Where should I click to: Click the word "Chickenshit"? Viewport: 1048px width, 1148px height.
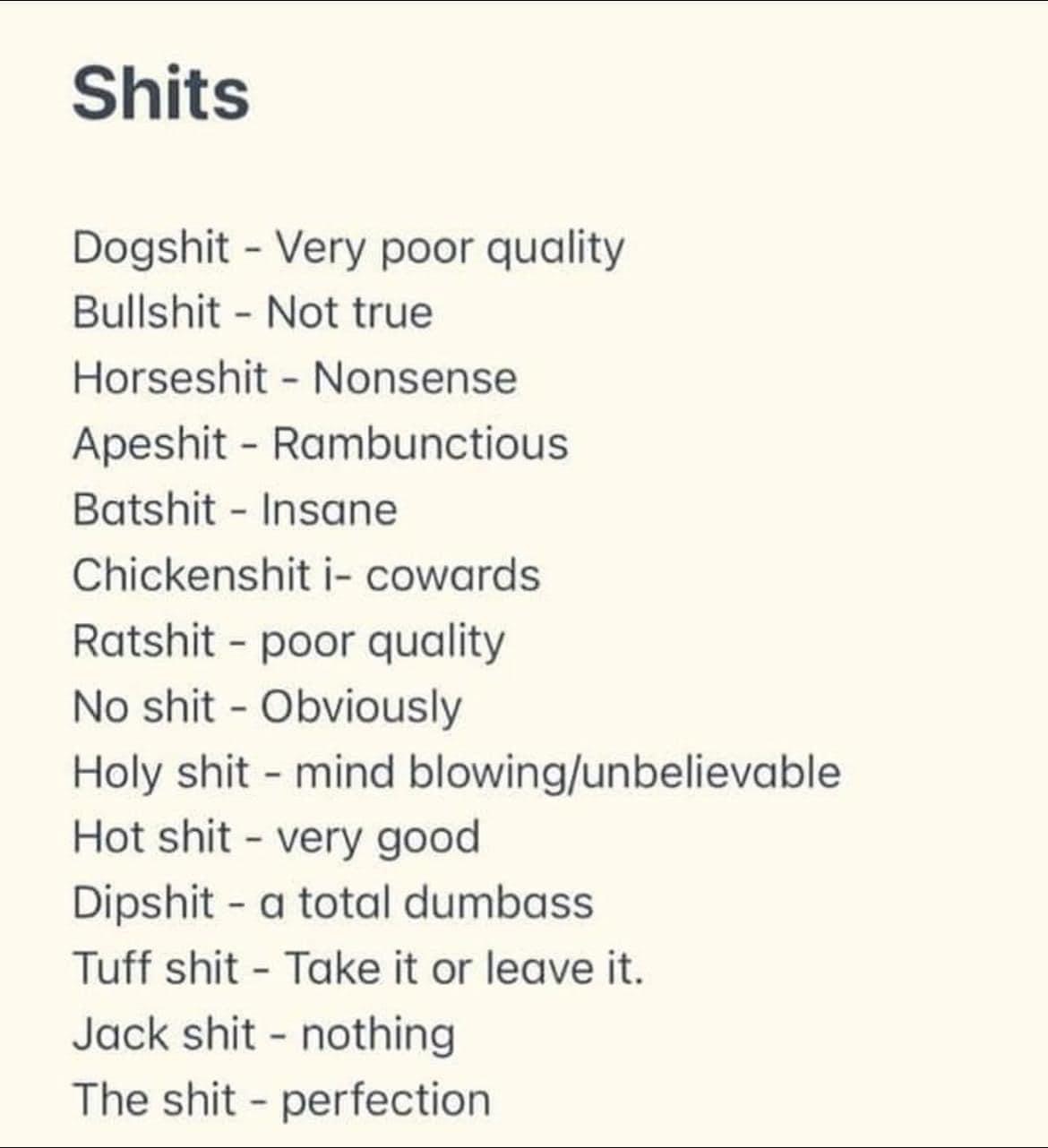pyautogui.click(x=191, y=575)
